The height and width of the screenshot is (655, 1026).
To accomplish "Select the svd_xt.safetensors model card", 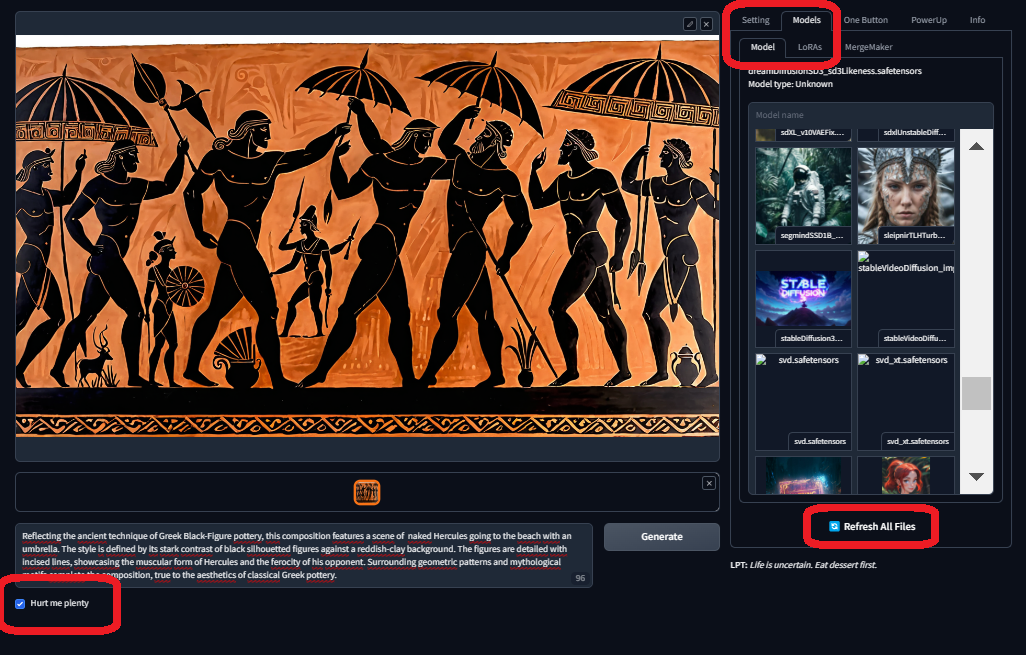I will click(x=906, y=402).
